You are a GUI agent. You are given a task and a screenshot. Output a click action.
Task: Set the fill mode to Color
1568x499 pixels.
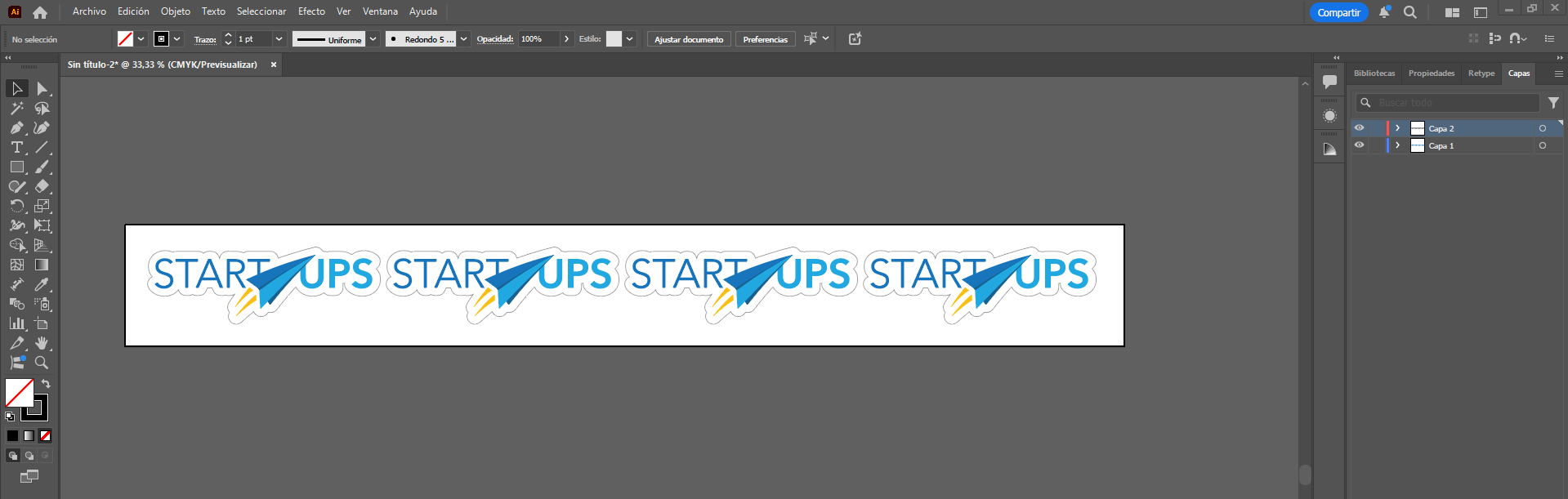coord(12,436)
